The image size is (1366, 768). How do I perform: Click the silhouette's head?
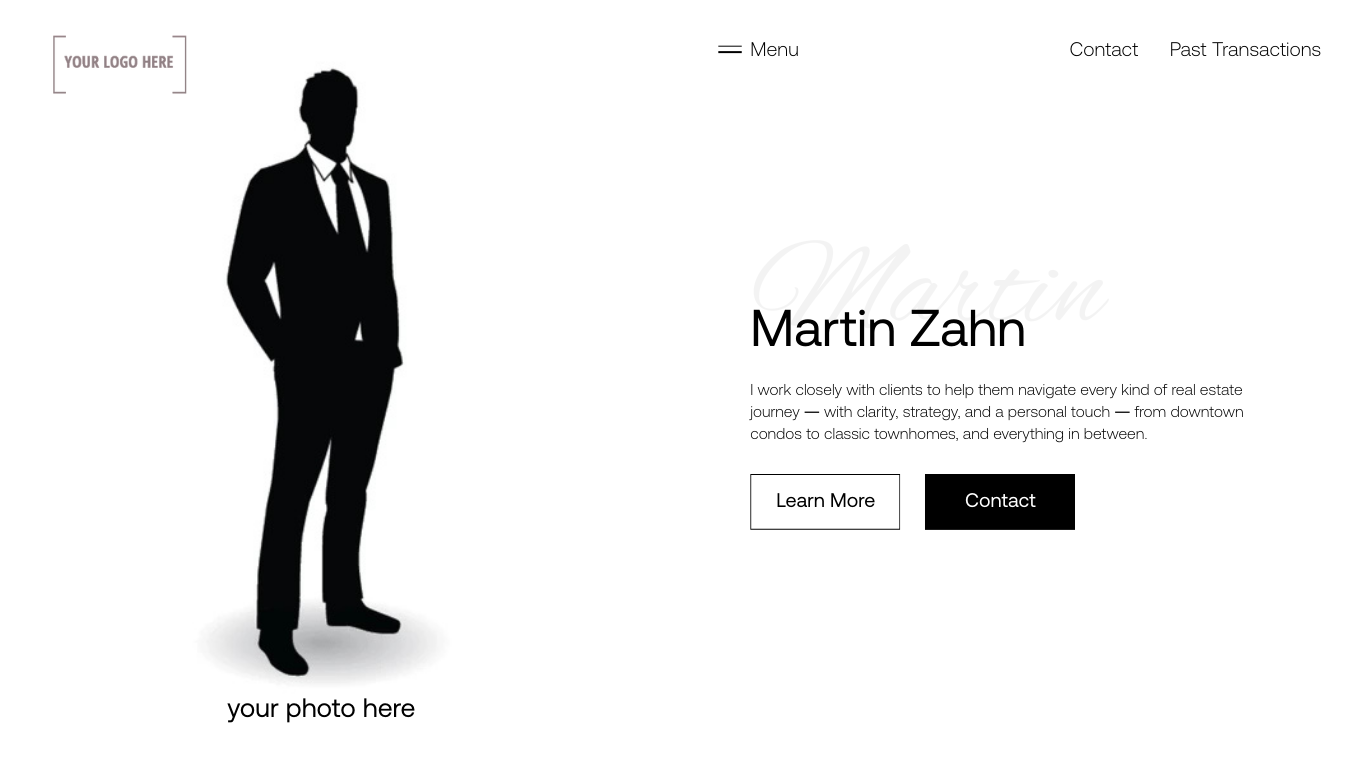330,108
